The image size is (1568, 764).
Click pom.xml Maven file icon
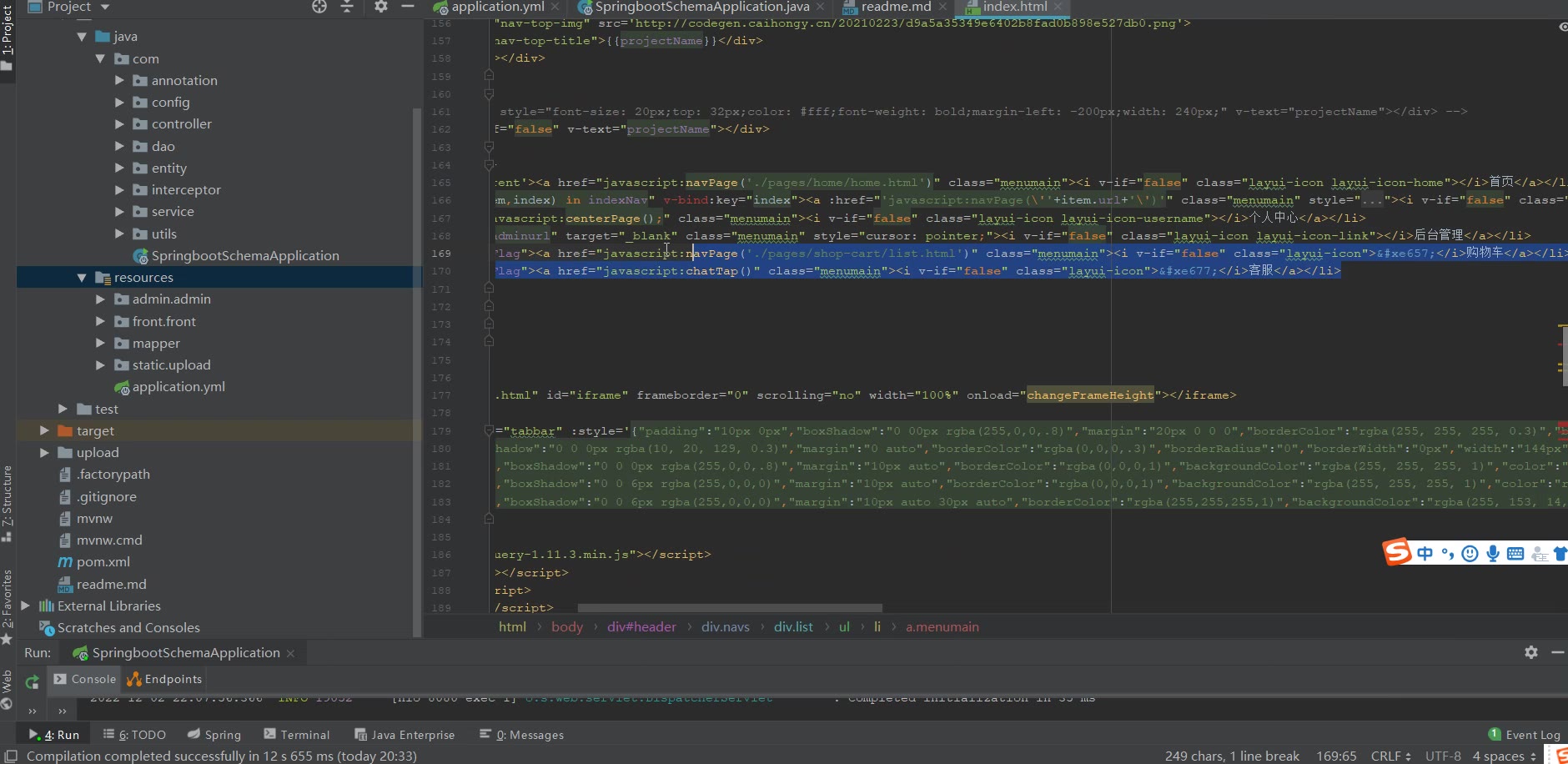65,562
